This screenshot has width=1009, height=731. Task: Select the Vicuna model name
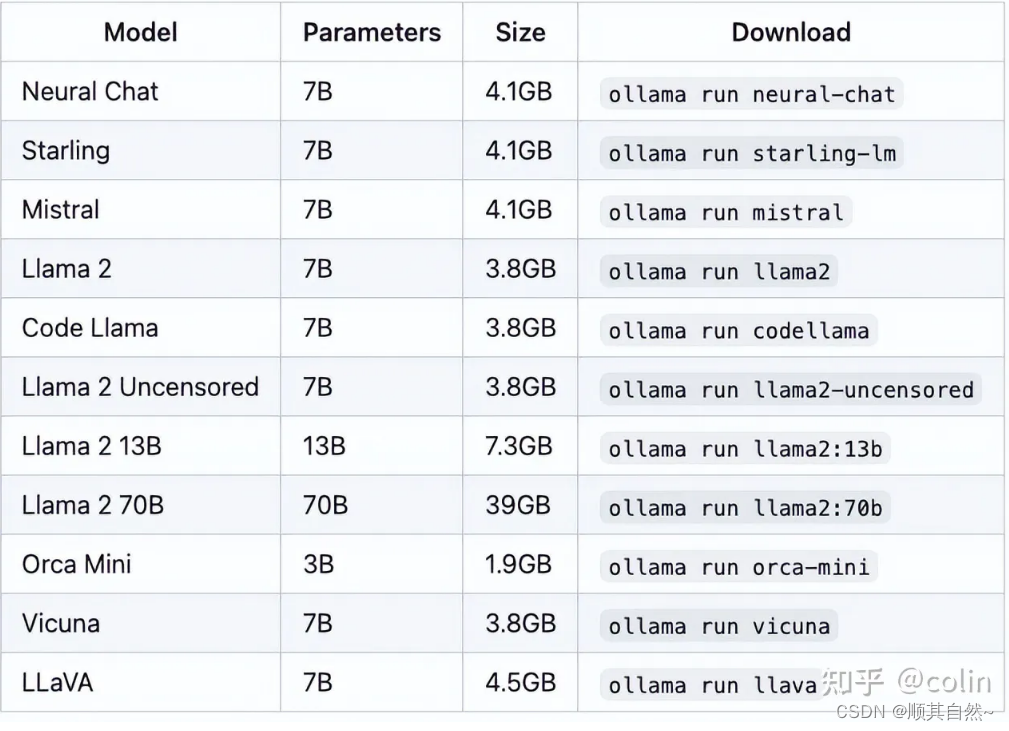point(61,624)
